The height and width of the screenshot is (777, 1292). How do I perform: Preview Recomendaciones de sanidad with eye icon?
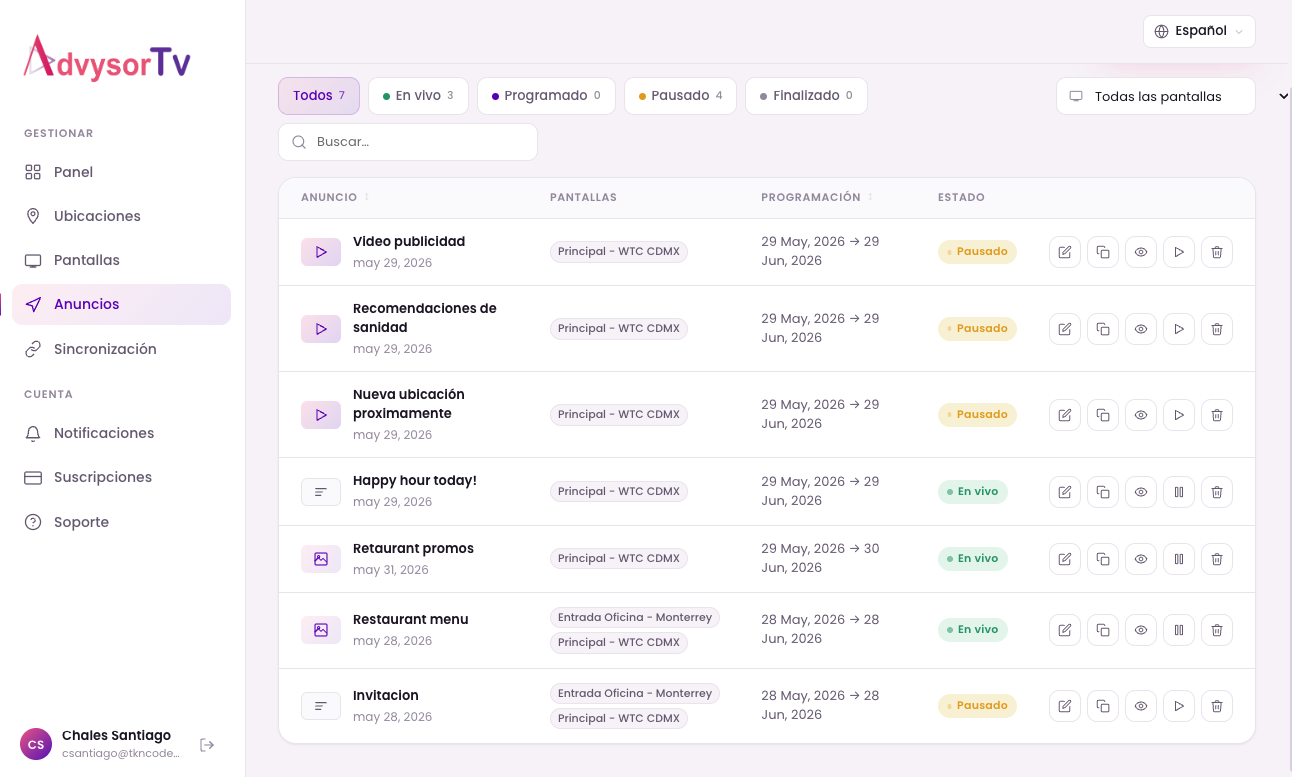(x=1141, y=329)
